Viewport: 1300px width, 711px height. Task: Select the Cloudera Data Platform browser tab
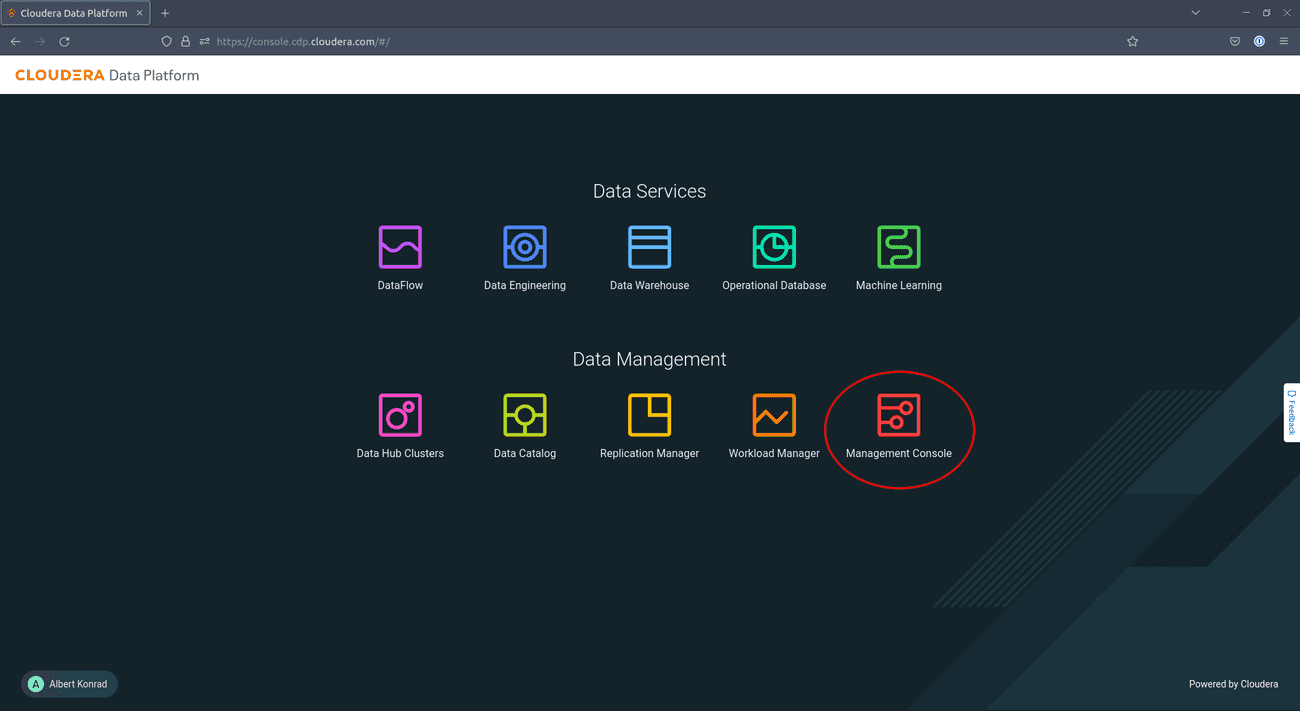tap(75, 13)
